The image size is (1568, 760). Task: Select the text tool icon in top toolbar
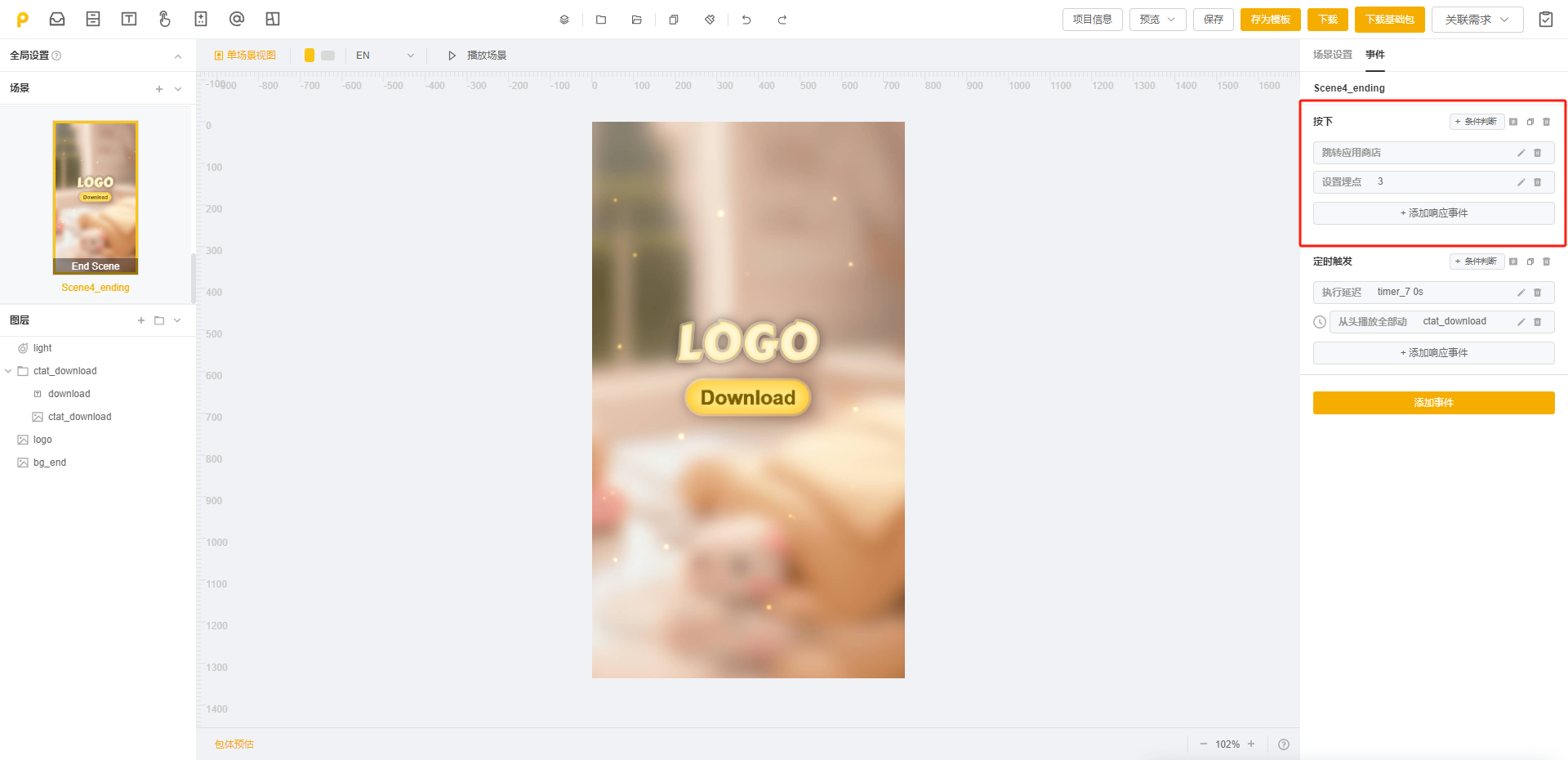coord(129,19)
